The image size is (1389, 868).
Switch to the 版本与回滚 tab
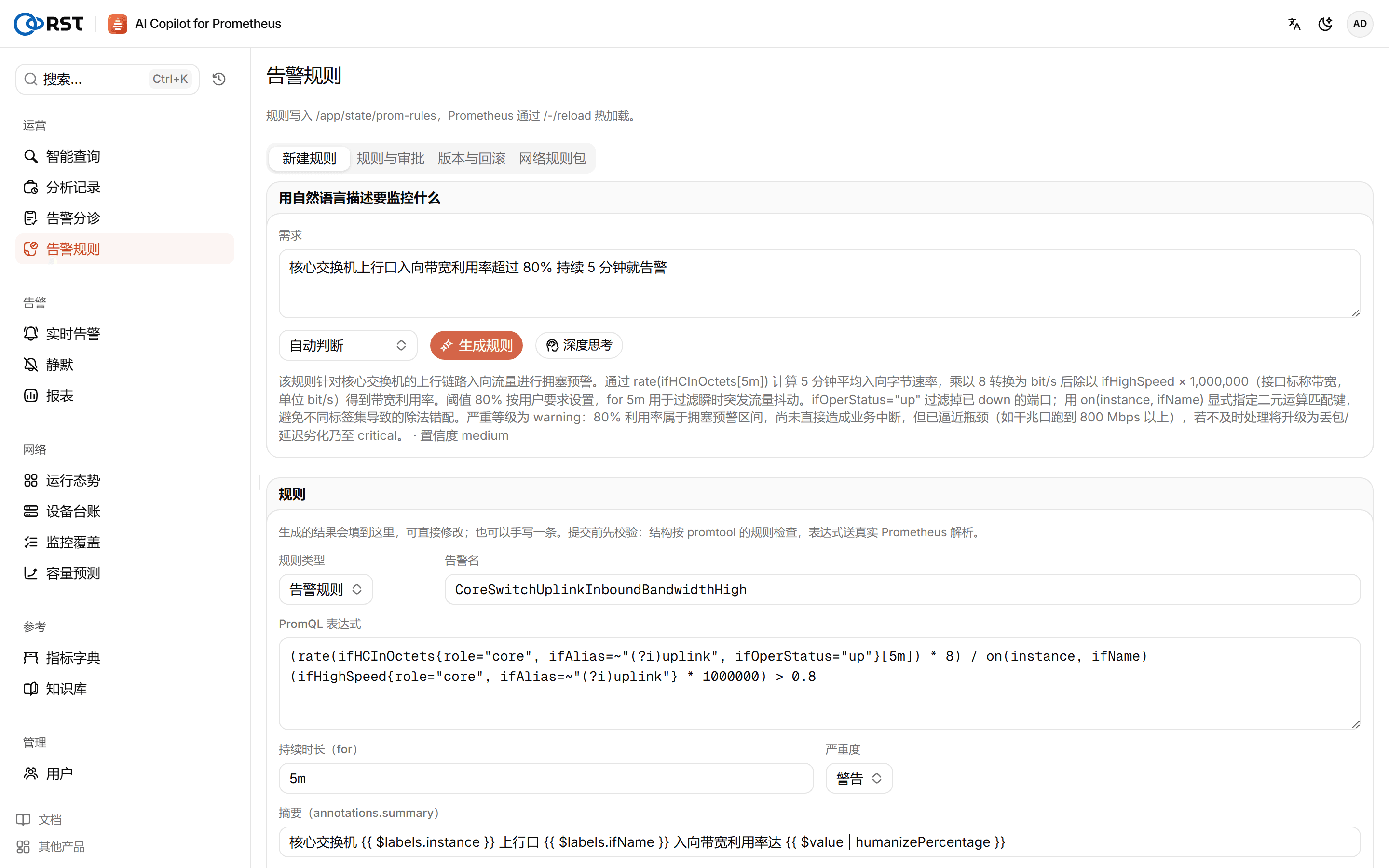(471, 159)
